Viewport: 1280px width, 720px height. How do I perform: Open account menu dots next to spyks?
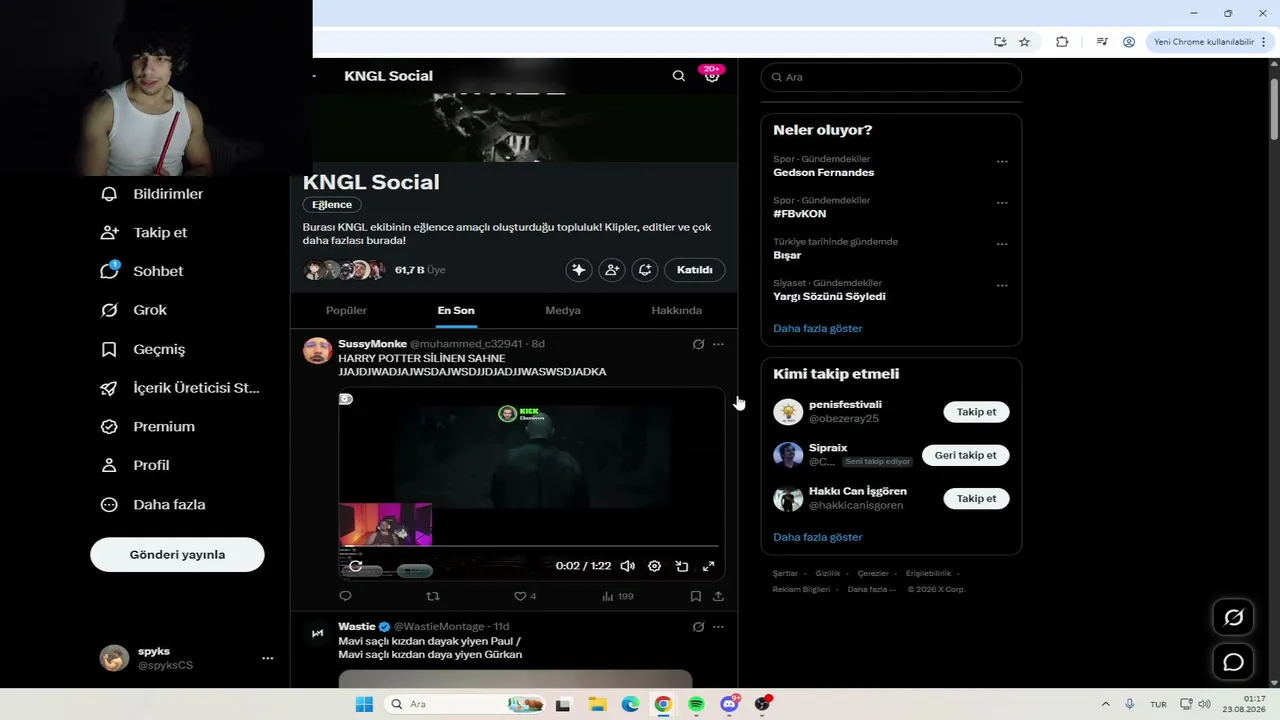267,658
